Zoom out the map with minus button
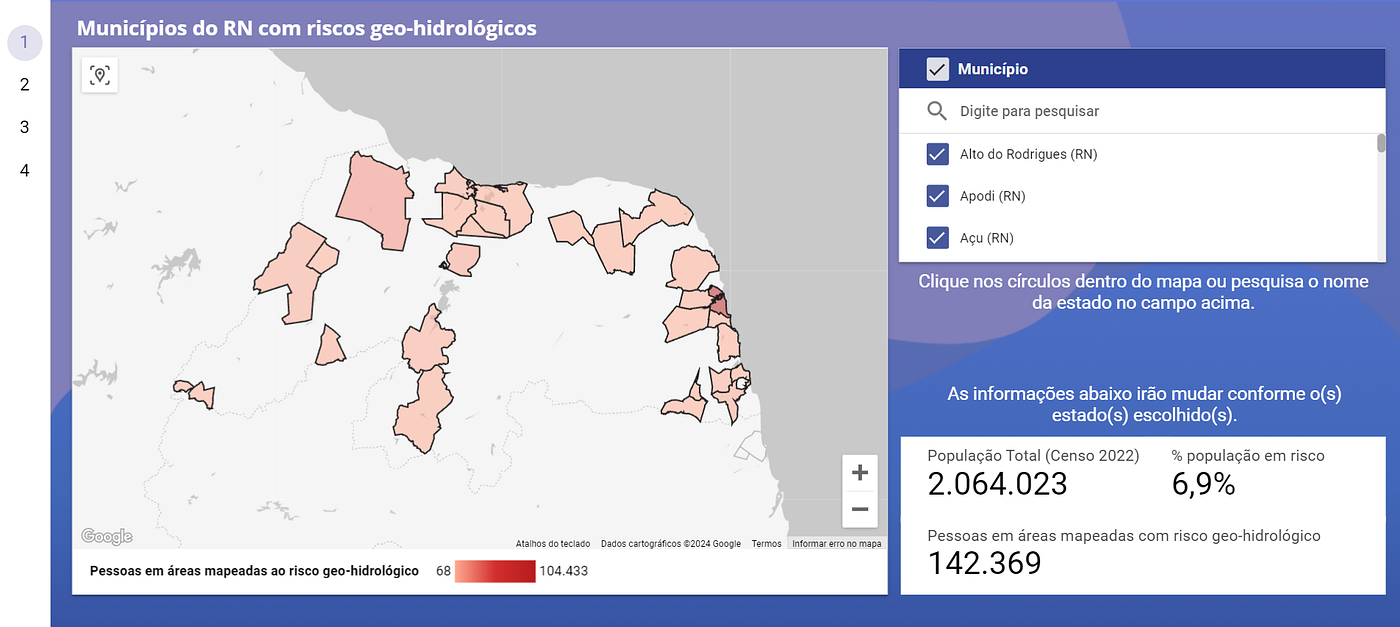This screenshot has height=627, width=1400. 859,509
